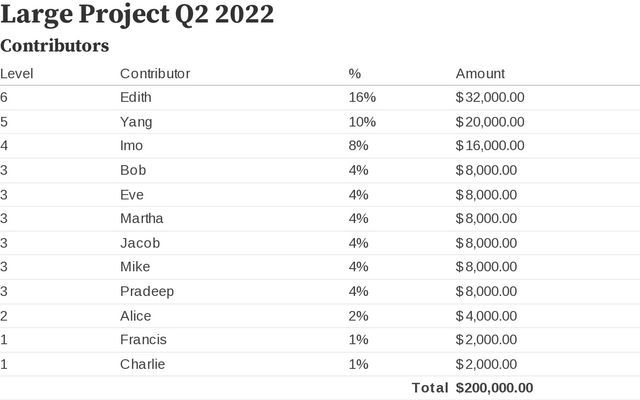Screen dimensions: 640x400
Task: Click on Martha in the table
Action: point(142,218)
